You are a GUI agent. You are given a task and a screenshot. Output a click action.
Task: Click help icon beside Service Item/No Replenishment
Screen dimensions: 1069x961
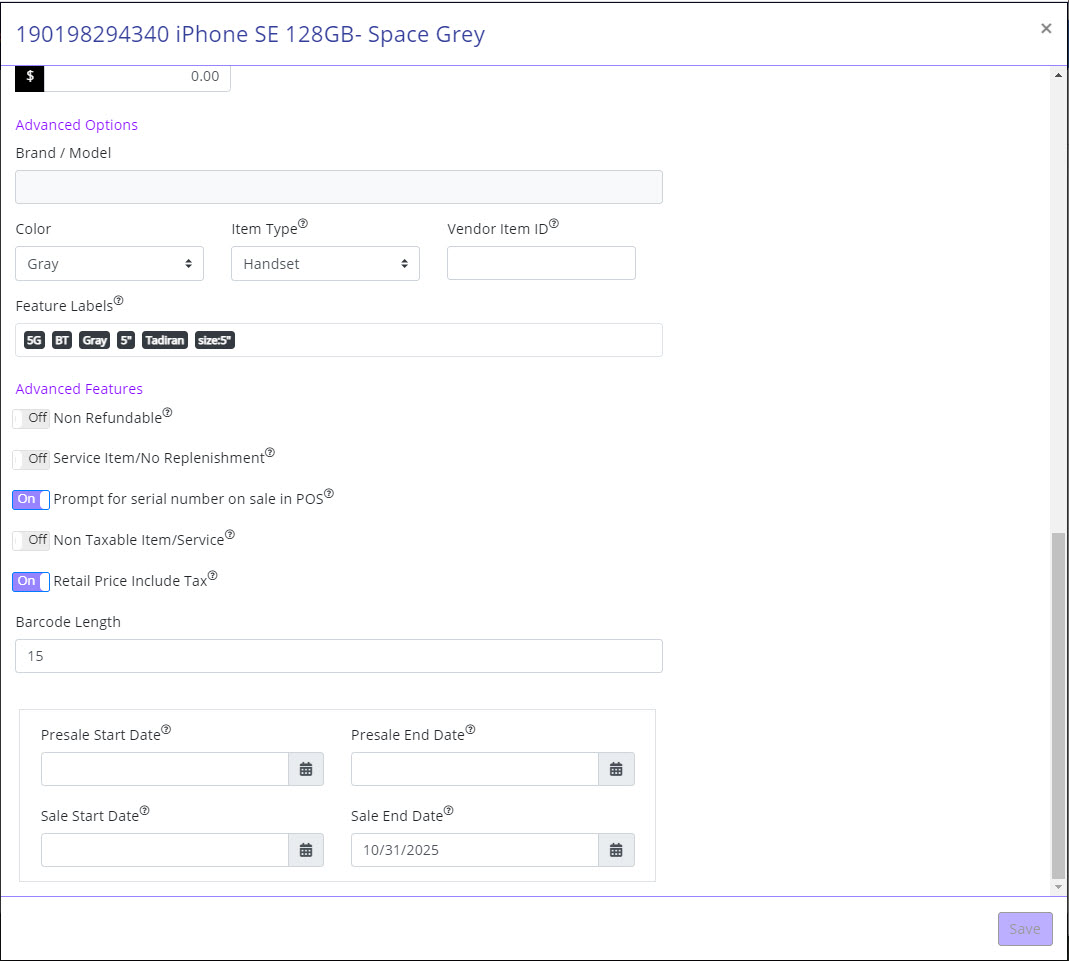click(270, 453)
